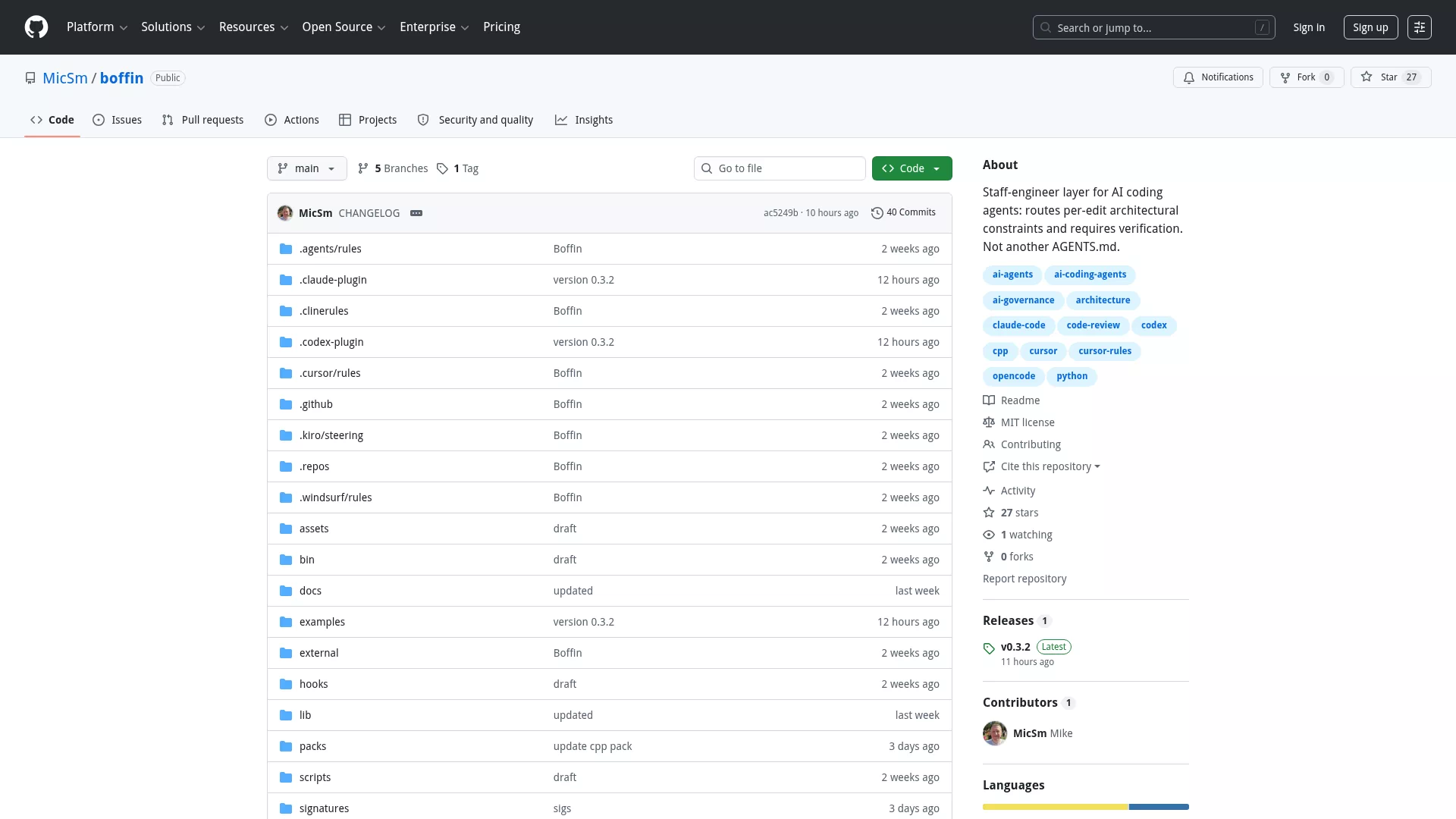Open the docs folder icon
Viewport: 1456px width, 819px height.
[286, 591]
